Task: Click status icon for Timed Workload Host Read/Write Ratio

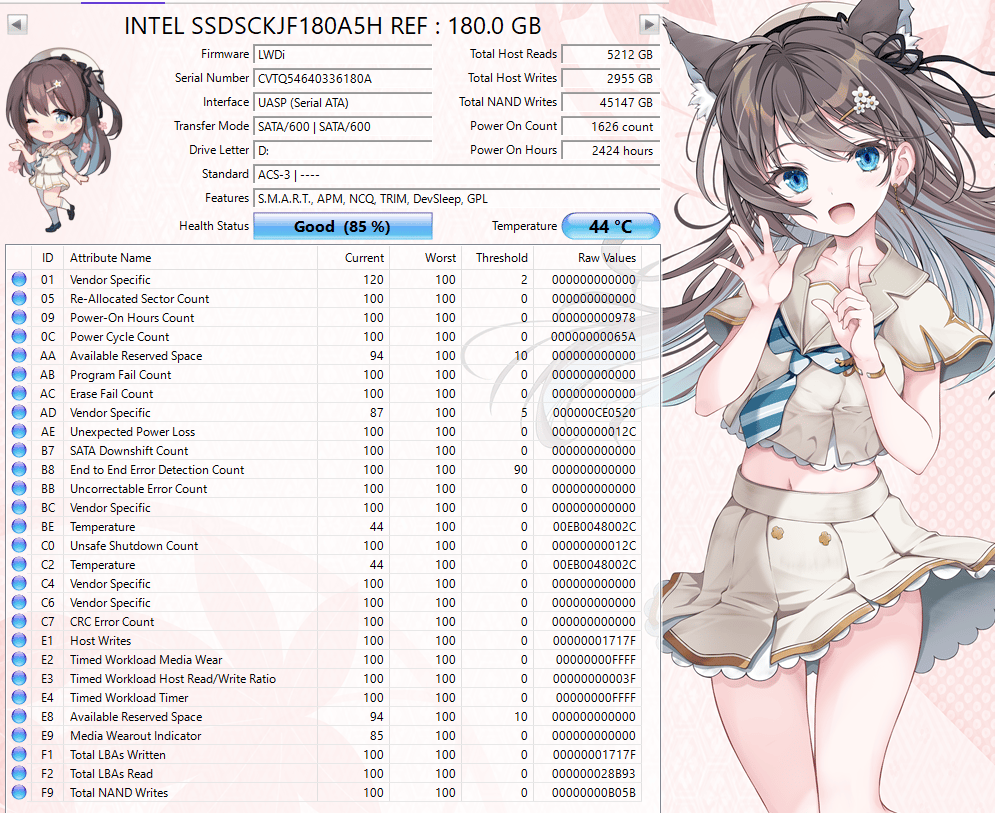Action: click(x=19, y=678)
